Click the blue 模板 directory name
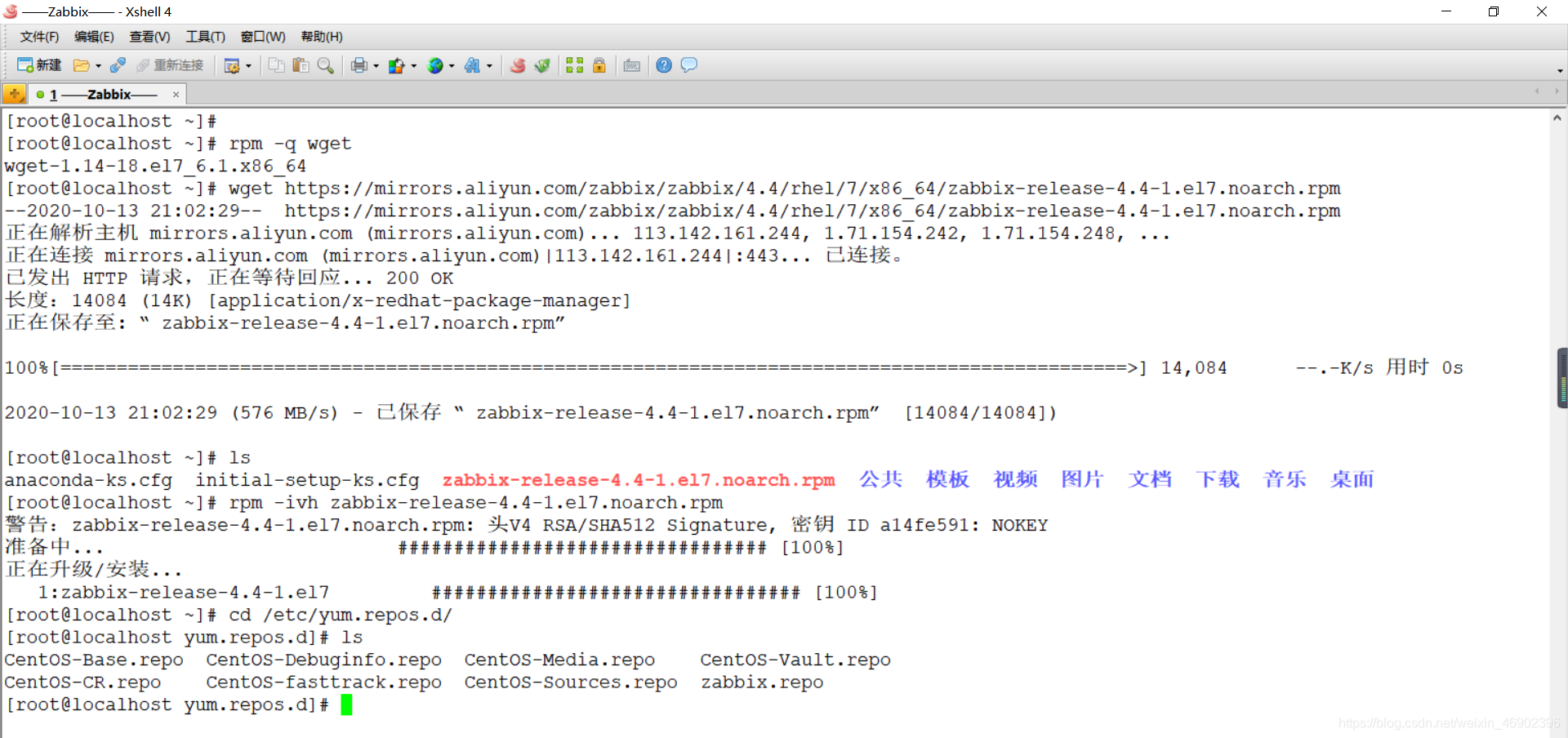 pyautogui.click(x=947, y=479)
